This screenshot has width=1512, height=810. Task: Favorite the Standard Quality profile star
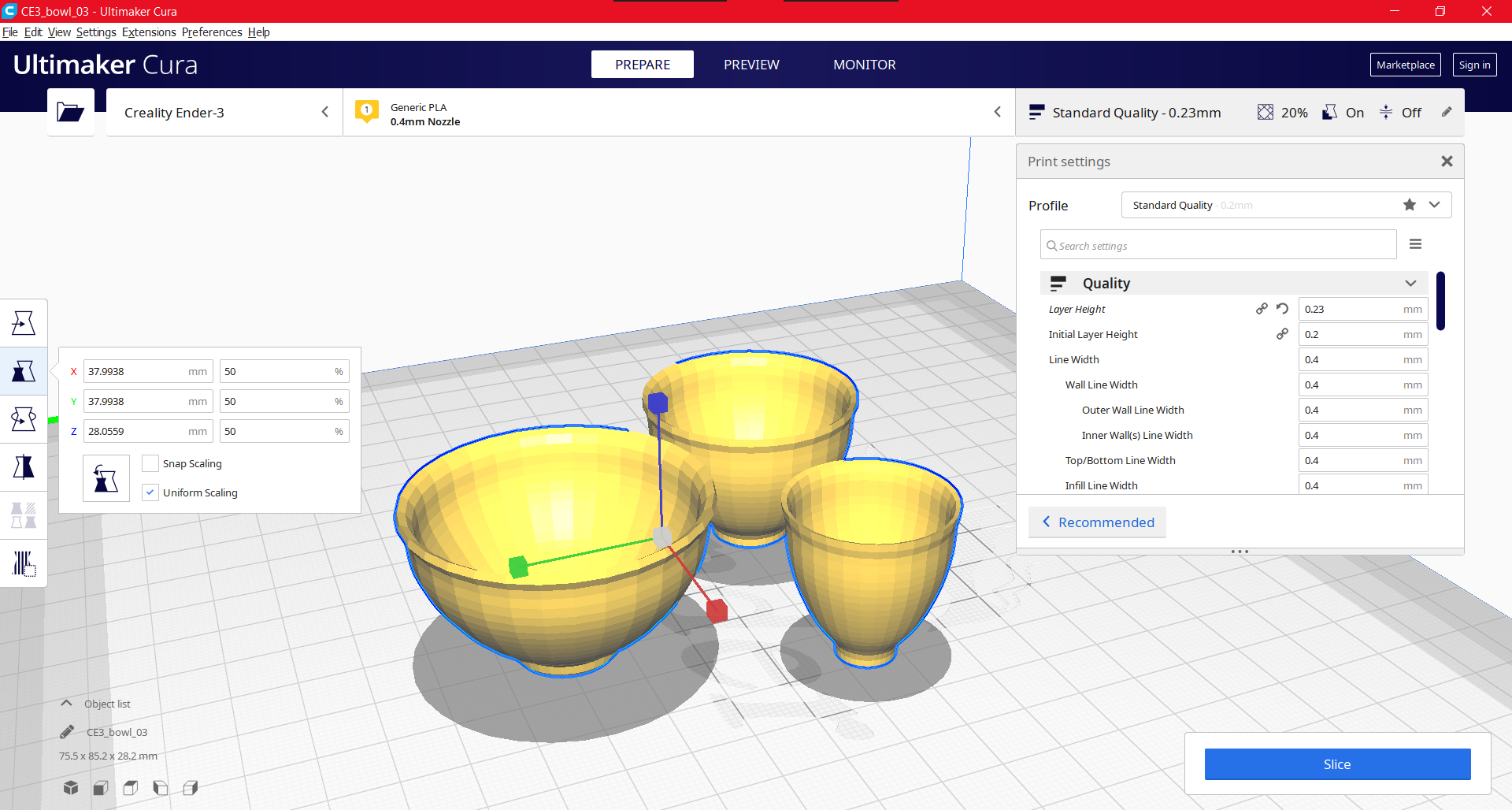tap(1409, 204)
